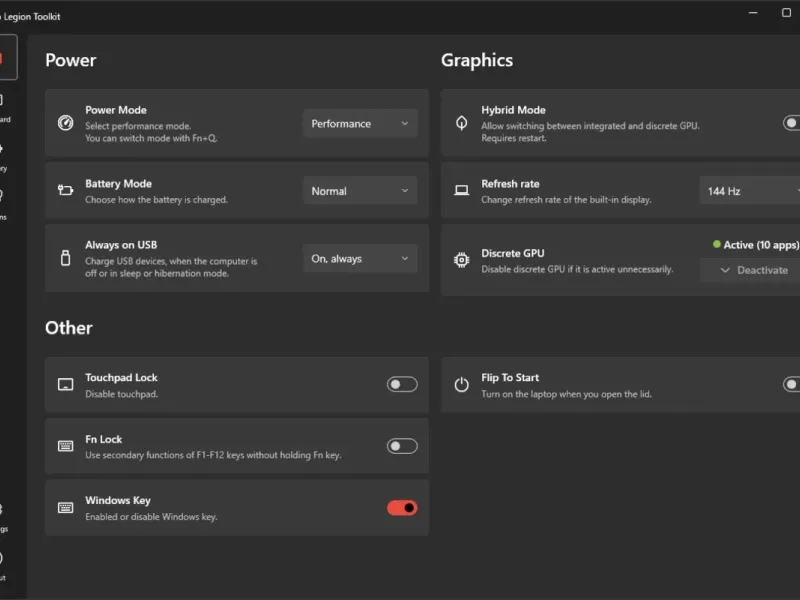Click the Flip To Start power icon
The height and width of the screenshot is (600, 800).
[x=462, y=384]
